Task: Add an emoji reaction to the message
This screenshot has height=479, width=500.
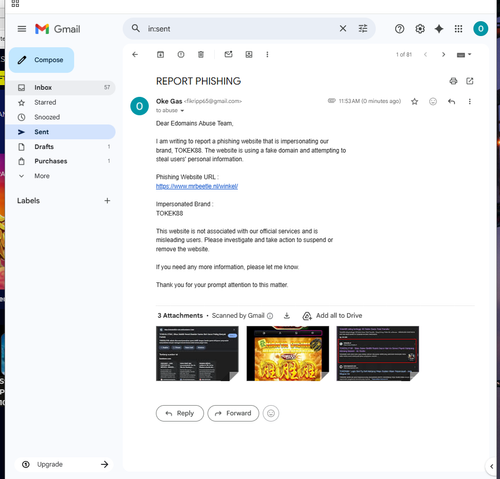Action: tap(433, 101)
